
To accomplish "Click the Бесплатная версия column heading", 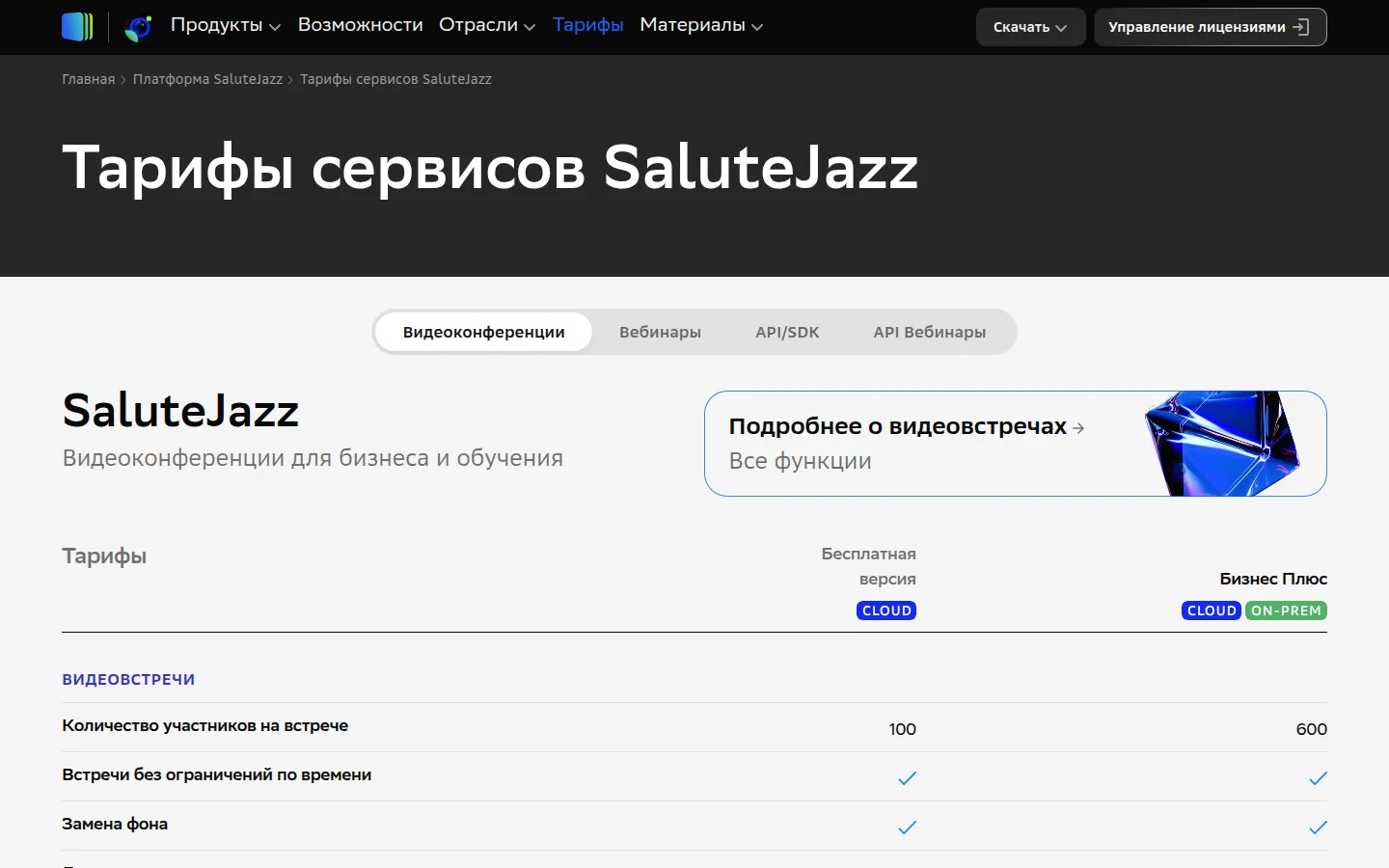I will 868,566.
